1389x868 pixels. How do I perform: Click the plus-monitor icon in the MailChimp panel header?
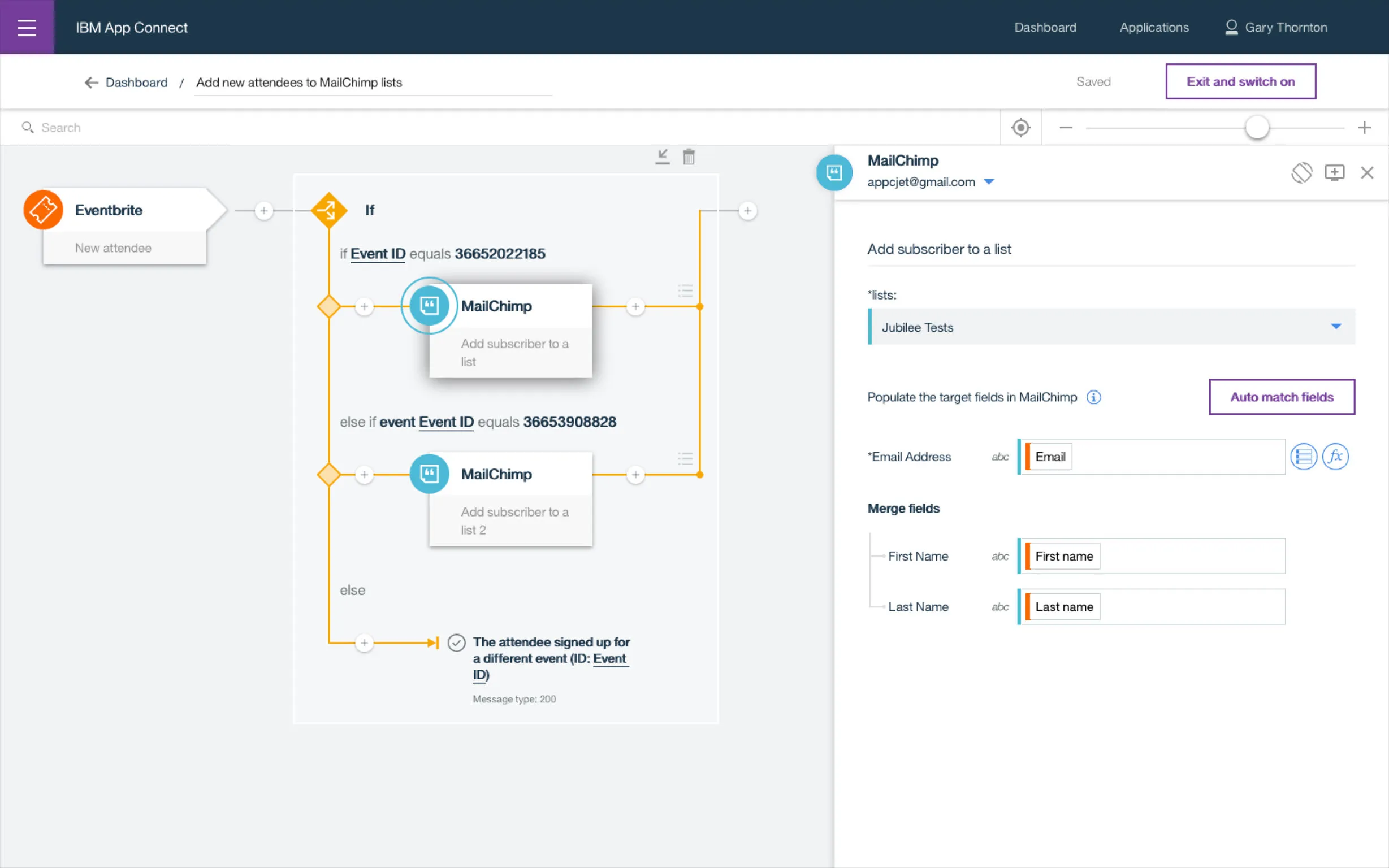point(1334,172)
